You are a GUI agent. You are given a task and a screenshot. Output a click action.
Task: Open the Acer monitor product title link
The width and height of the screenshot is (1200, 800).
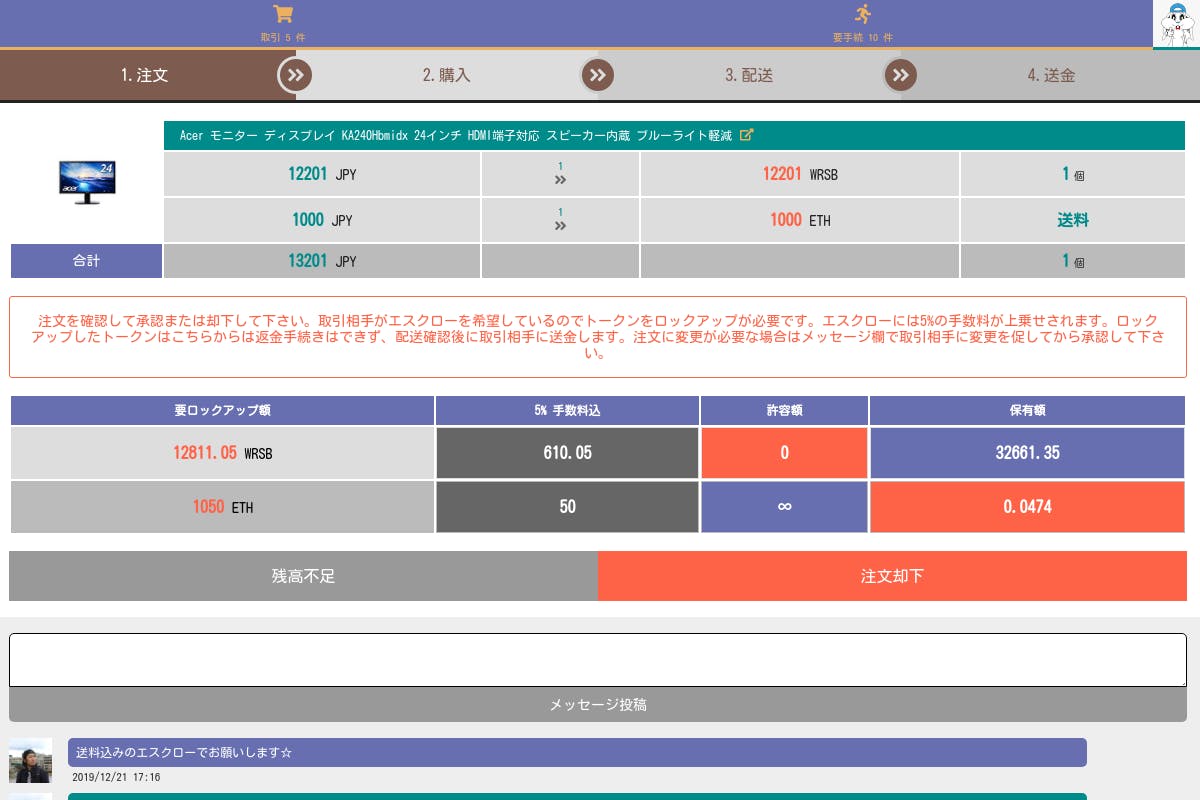click(x=455, y=135)
